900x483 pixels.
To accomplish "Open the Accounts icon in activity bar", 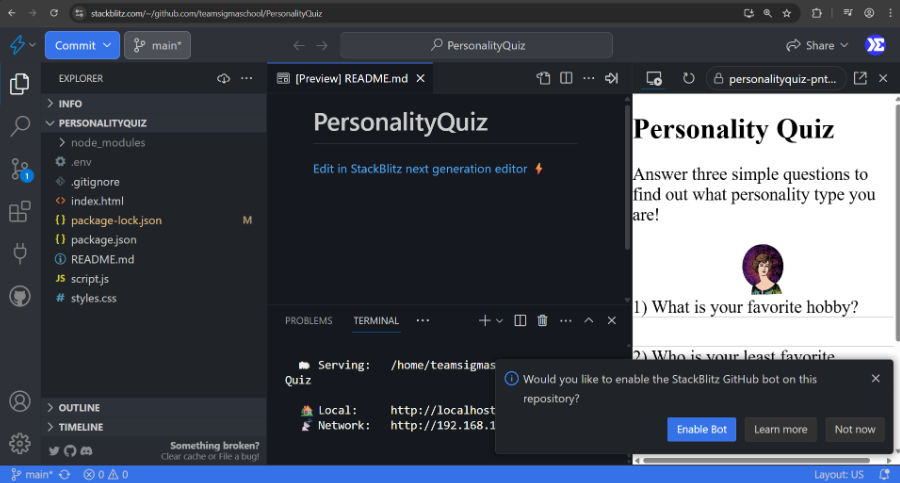I will 20,401.
